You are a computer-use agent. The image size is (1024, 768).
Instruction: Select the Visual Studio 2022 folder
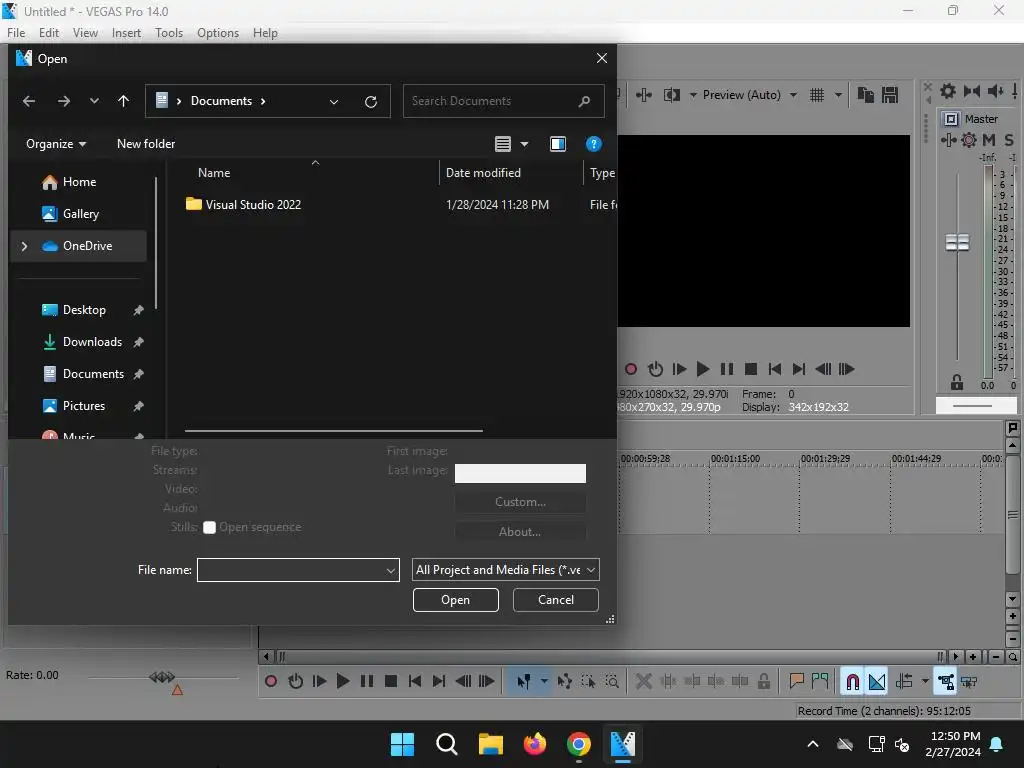pos(253,204)
